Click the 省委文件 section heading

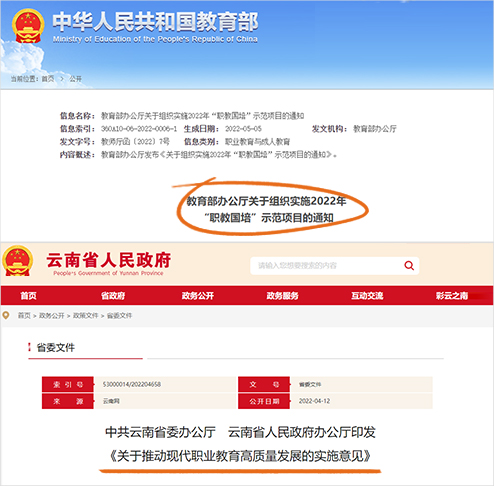56,348
